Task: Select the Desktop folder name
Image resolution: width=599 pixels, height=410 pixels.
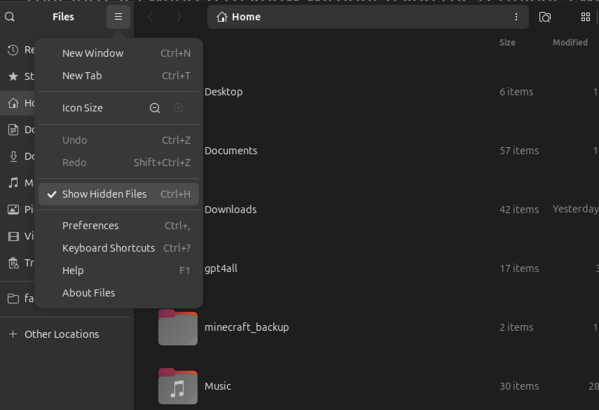Action: pyautogui.click(x=223, y=92)
